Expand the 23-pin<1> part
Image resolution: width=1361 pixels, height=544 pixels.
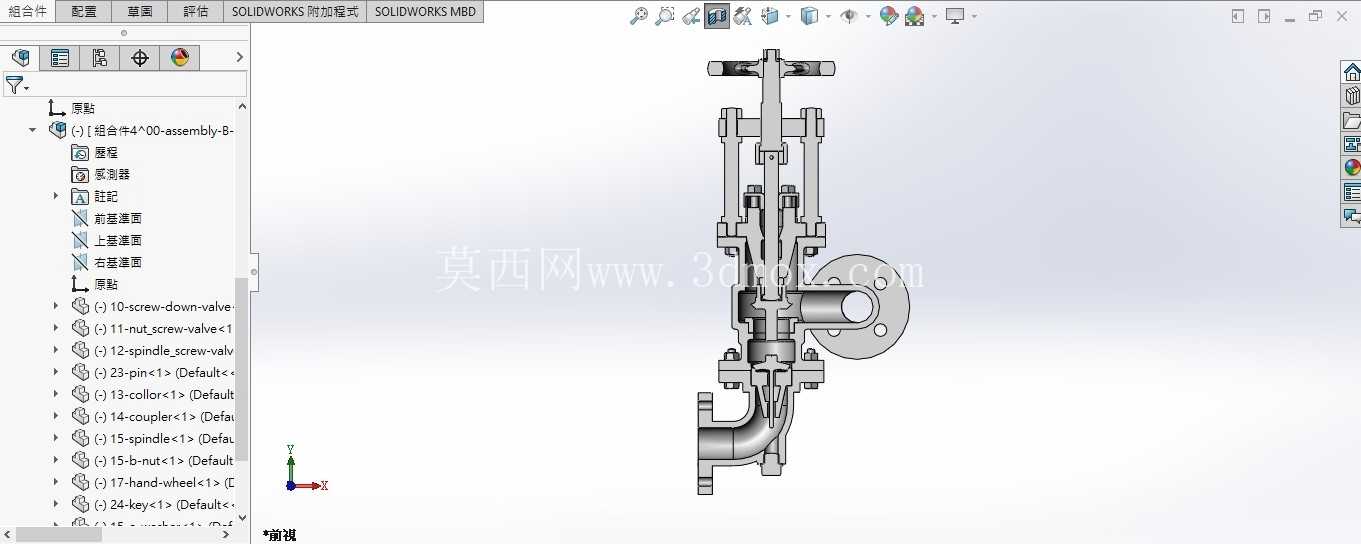click(56, 372)
